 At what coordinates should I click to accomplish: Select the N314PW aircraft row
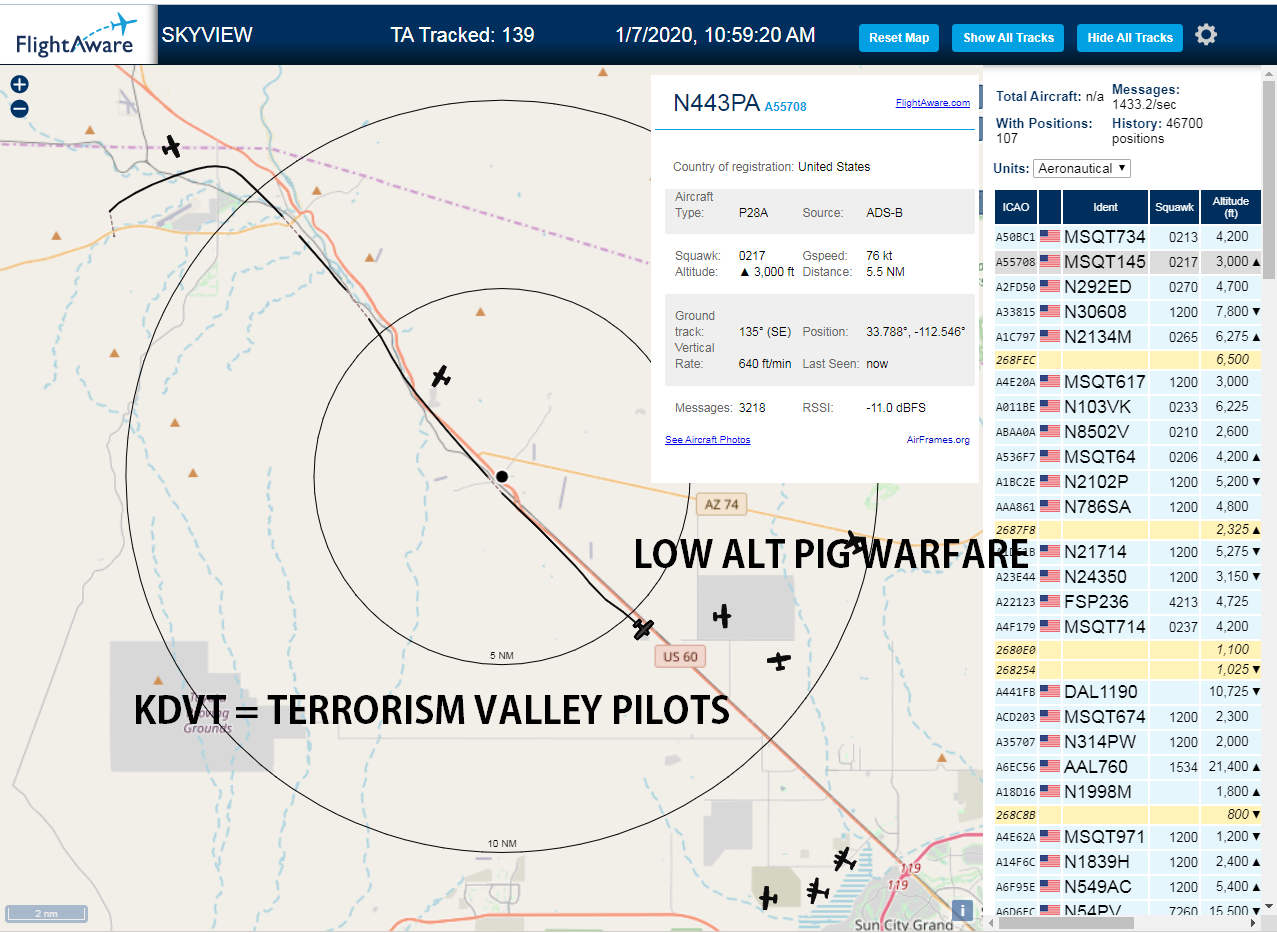click(1128, 742)
